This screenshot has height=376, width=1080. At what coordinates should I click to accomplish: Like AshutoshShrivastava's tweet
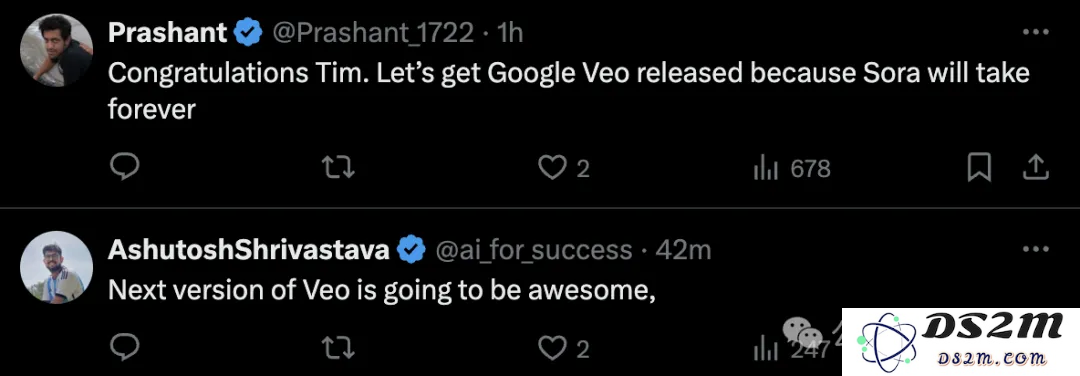(x=552, y=349)
